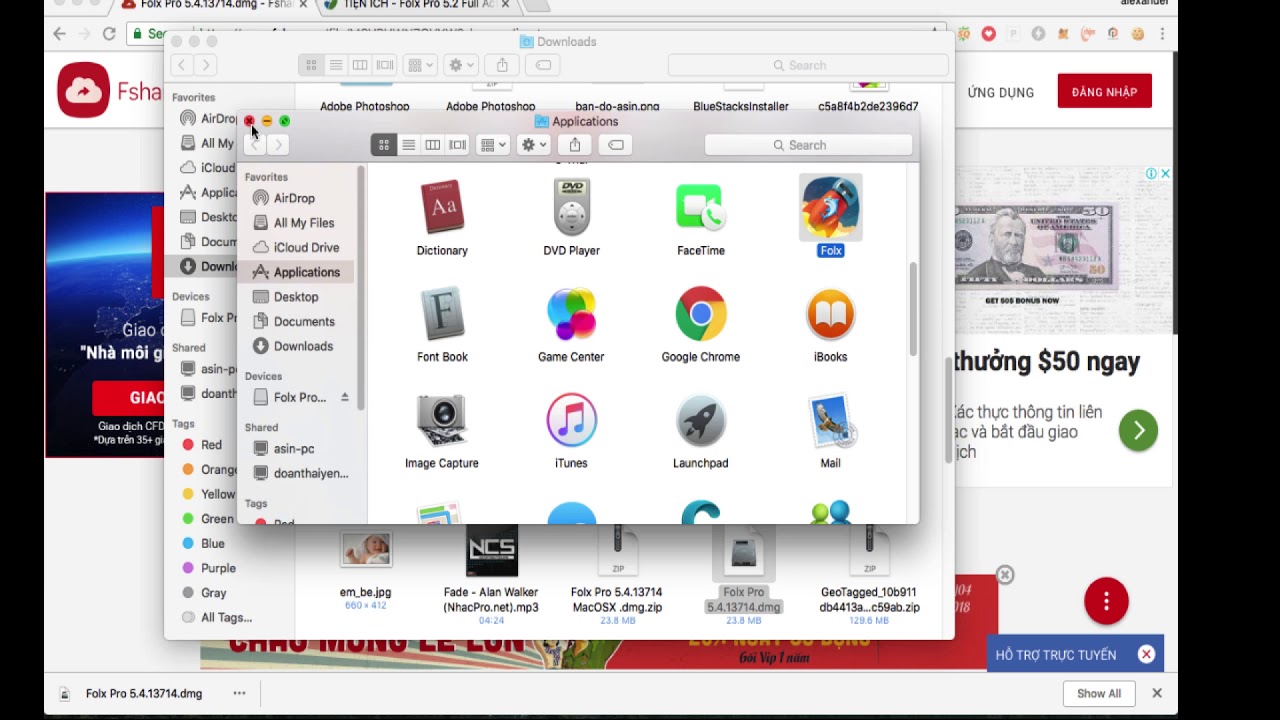Switch Applications window to column view
This screenshot has width=1280, height=720.
click(x=432, y=145)
